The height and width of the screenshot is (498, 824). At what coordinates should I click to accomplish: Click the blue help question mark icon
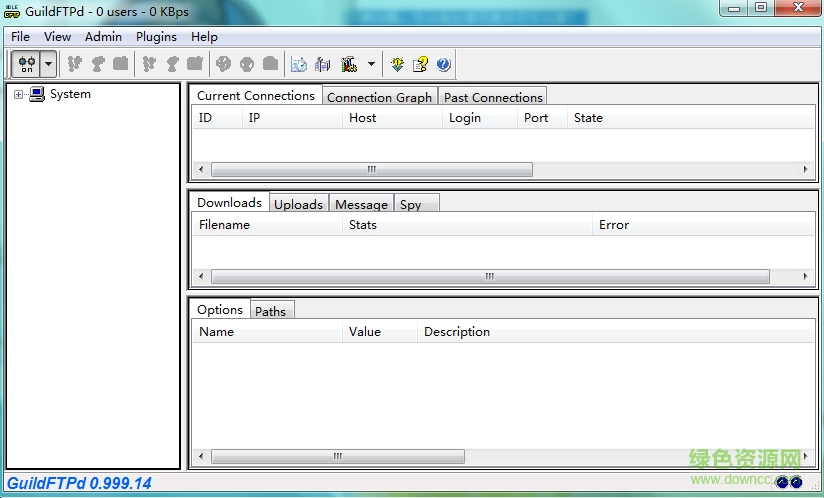pos(444,64)
